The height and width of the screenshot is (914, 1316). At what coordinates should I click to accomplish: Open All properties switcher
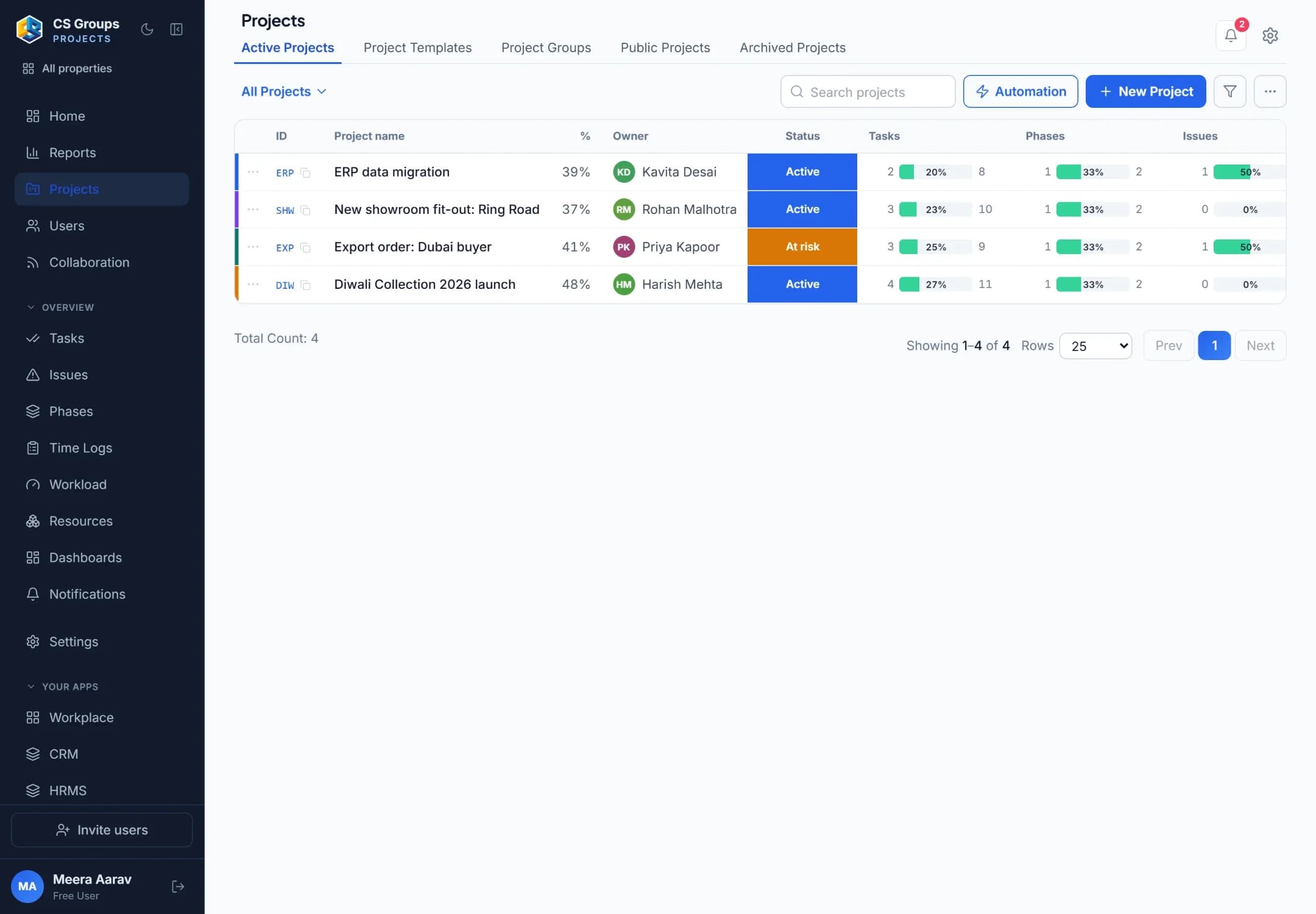click(x=67, y=68)
